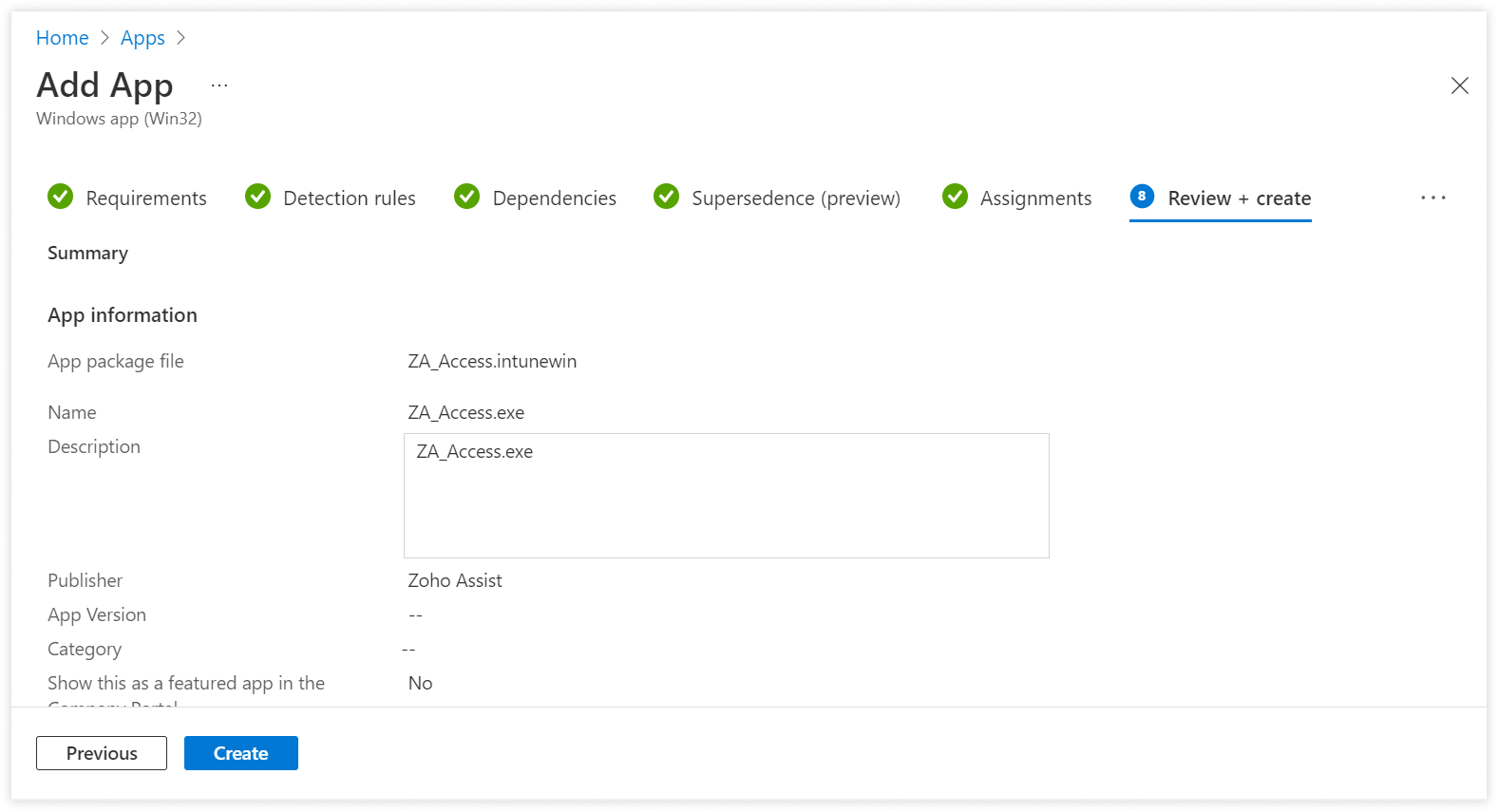The height and width of the screenshot is (812, 1498).
Task: Click the green checkmark on Supersedence step
Action: (666, 197)
